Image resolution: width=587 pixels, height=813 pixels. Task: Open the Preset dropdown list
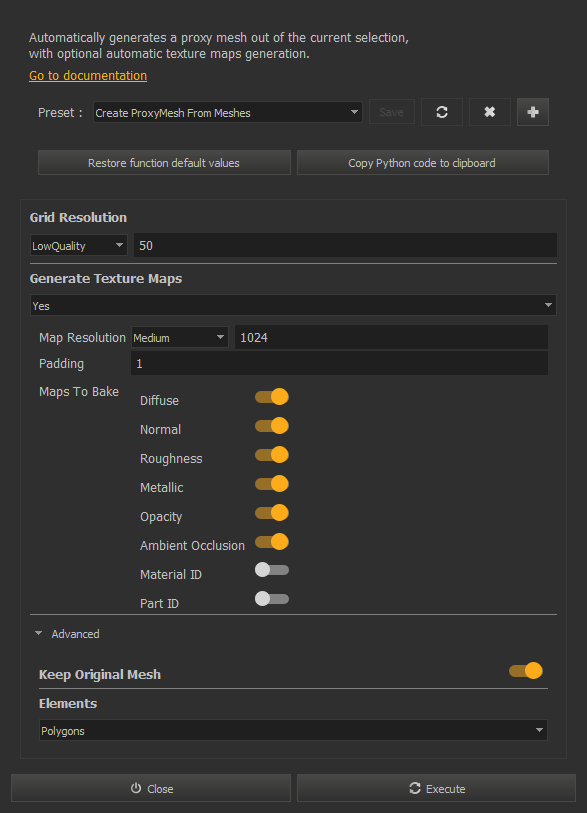pyautogui.click(x=228, y=113)
